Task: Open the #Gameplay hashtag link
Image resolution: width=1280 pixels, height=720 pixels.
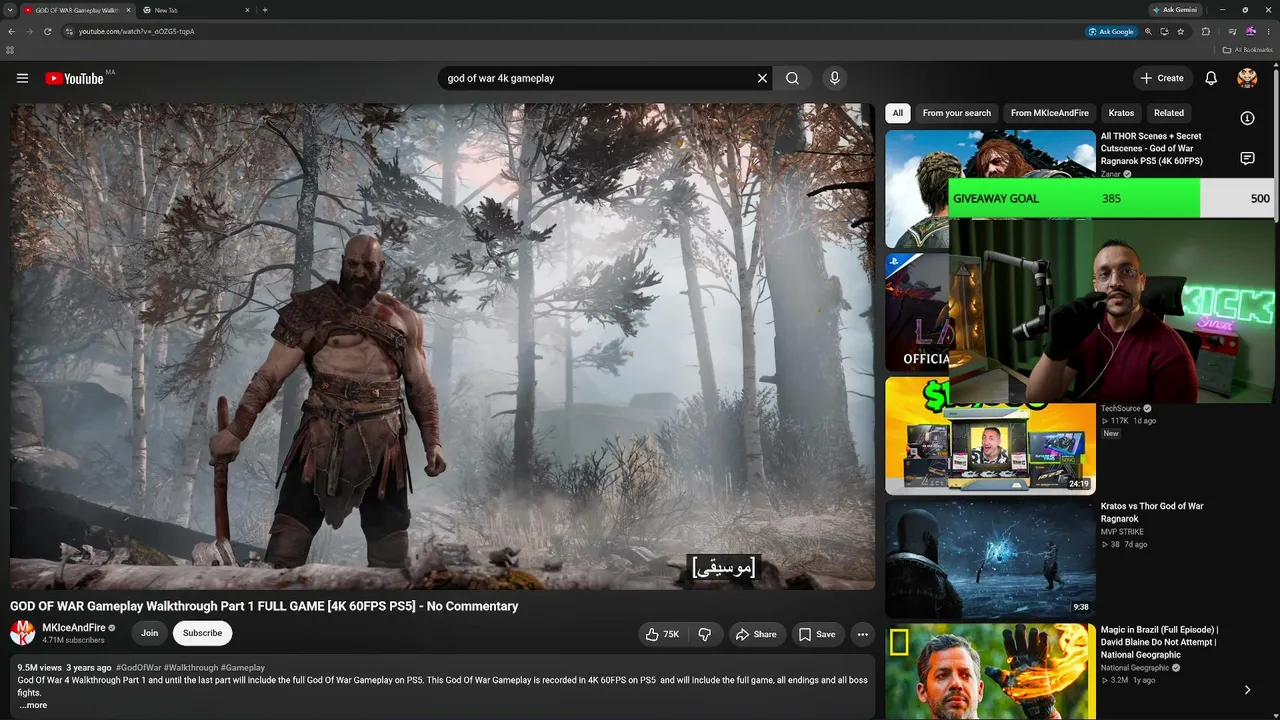Action: coord(243,667)
